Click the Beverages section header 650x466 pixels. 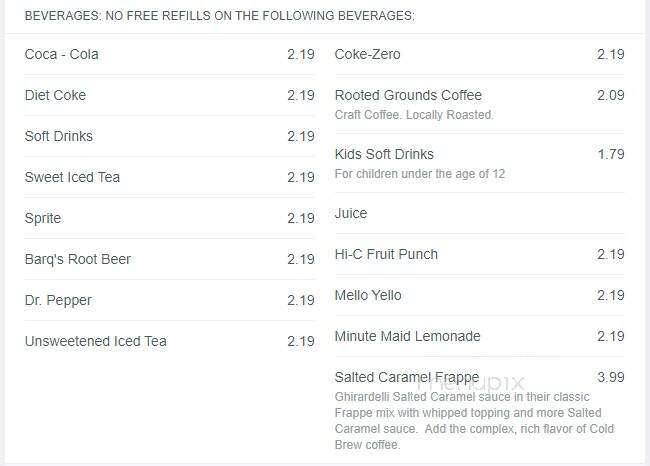(x=219, y=16)
